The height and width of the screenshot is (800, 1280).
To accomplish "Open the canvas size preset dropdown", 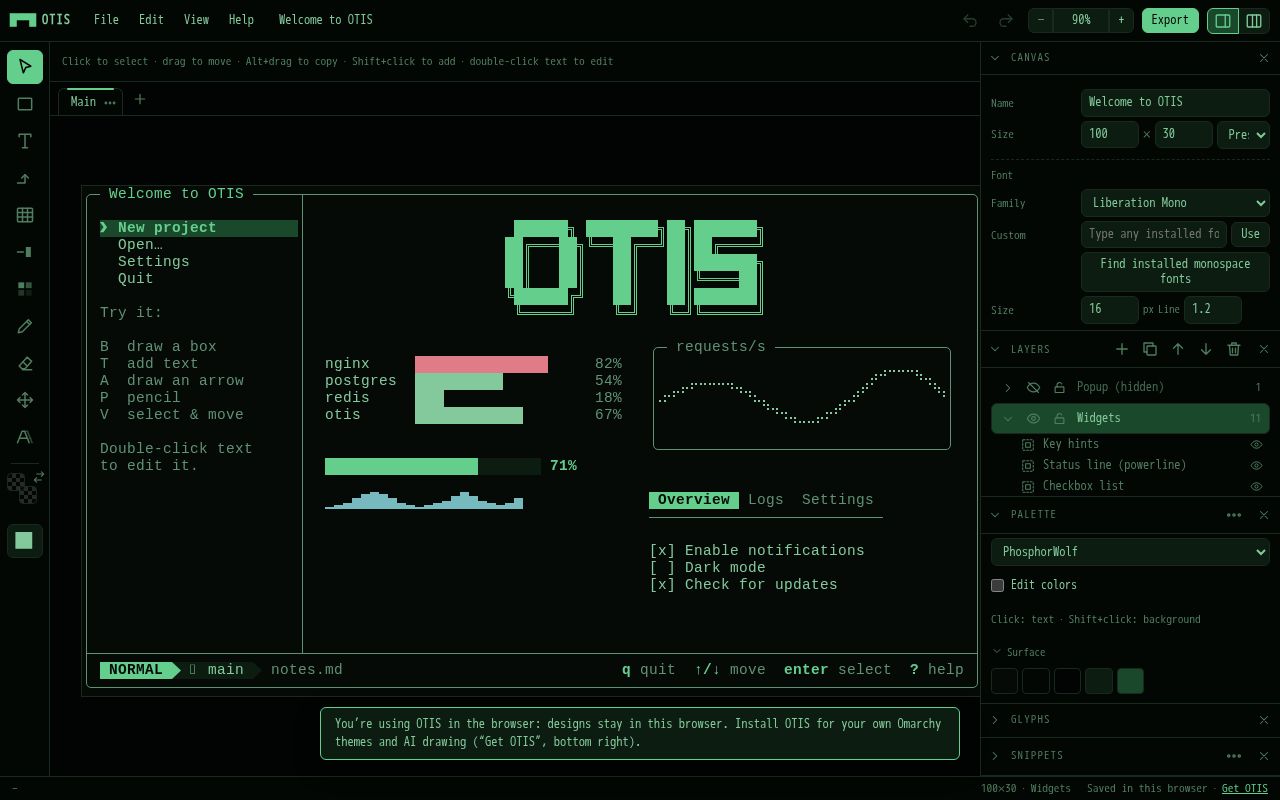I will click(x=1243, y=134).
